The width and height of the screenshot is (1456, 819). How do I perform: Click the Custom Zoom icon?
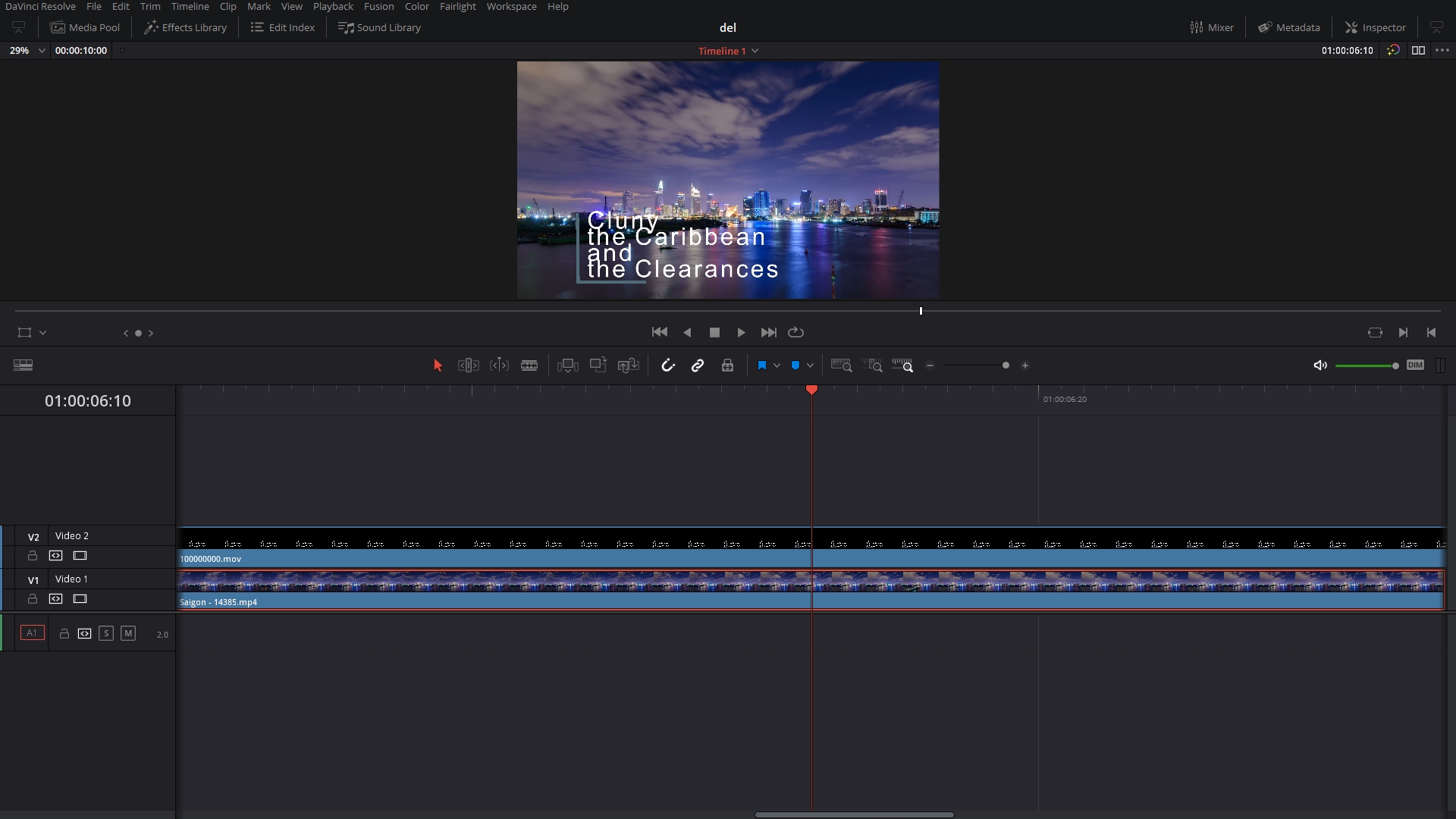pyautogui.click(x=902, y=366)
